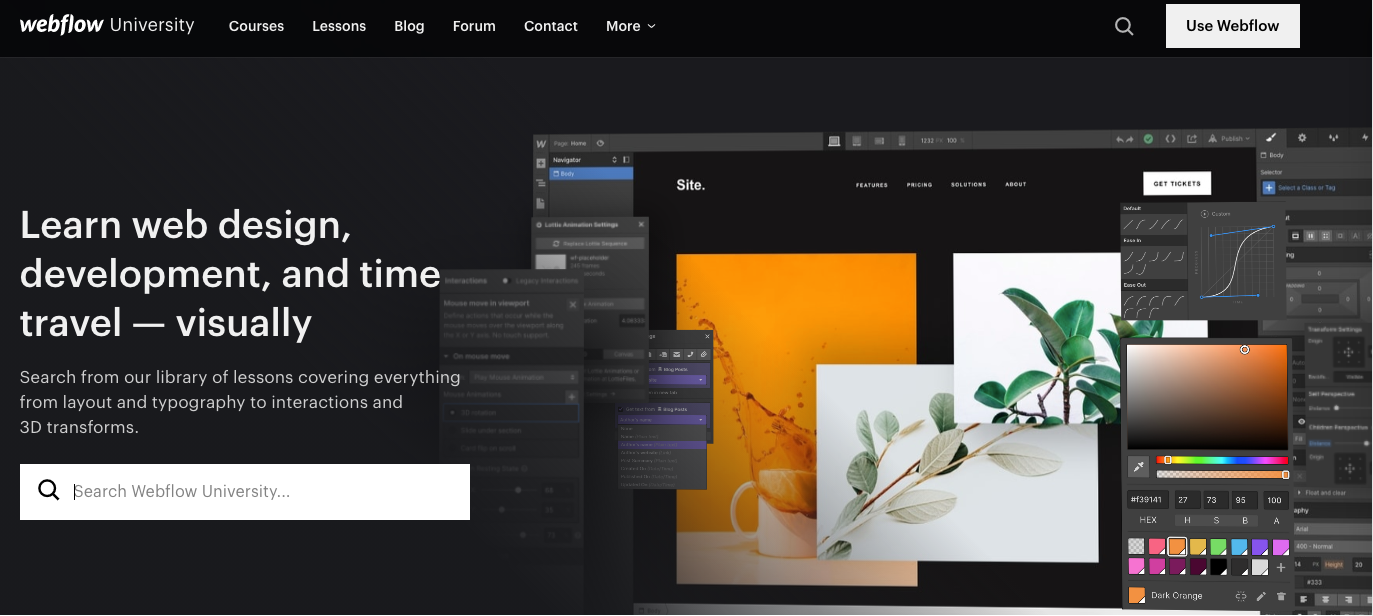Open the Contact page
Screen dimensions: 1373x616
(551, 26)
